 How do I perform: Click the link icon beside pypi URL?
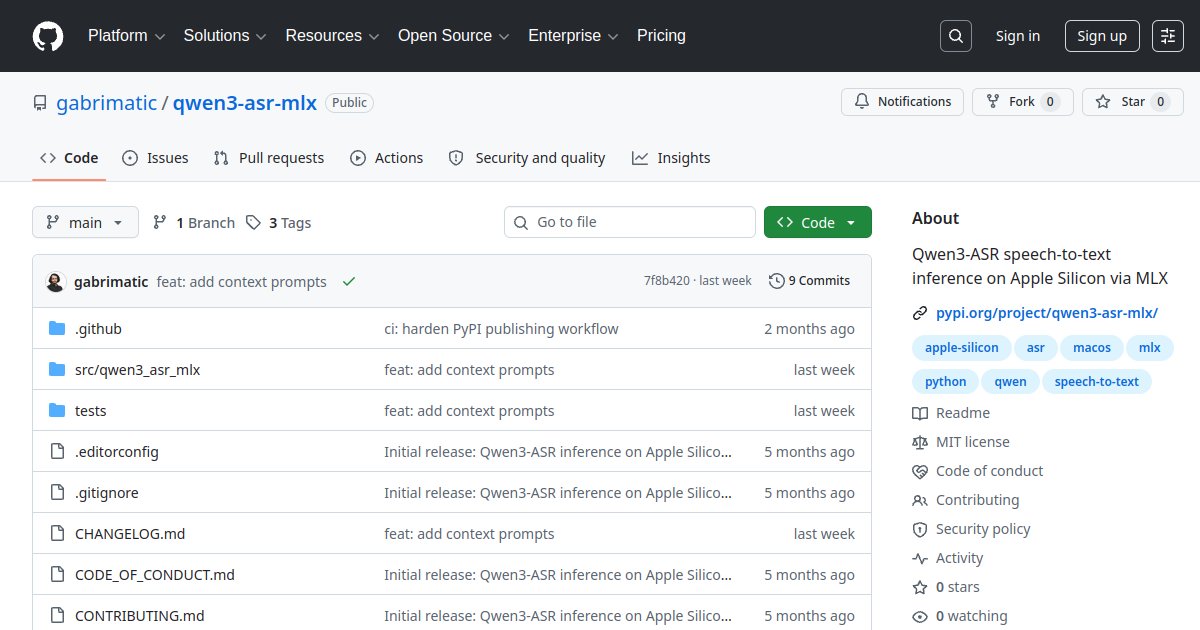pyautogui.click(x=920, y=313)
